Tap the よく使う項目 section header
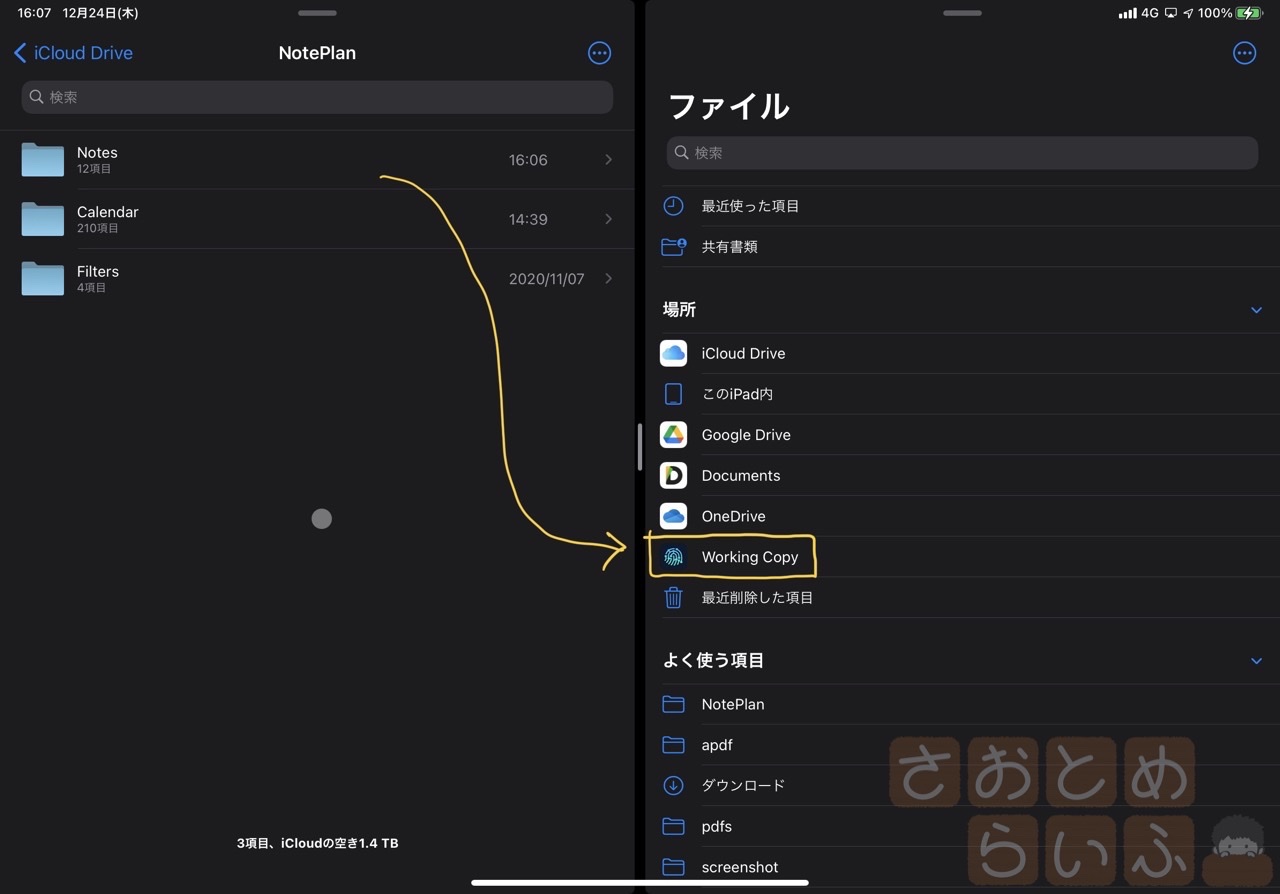This screenshot has width=1280, height=894. pos(713,661)
